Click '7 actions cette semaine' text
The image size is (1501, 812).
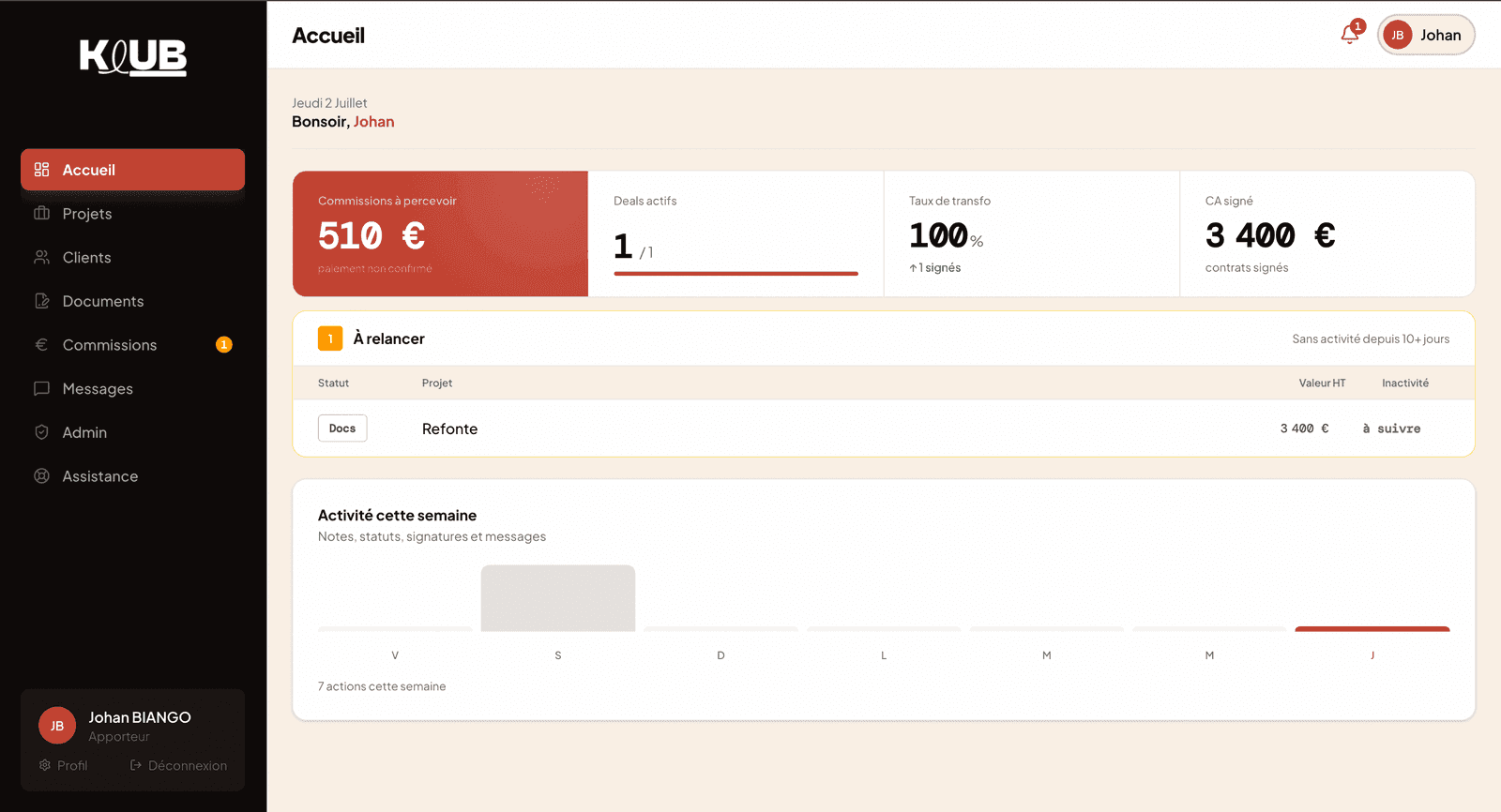coord(382,686)
